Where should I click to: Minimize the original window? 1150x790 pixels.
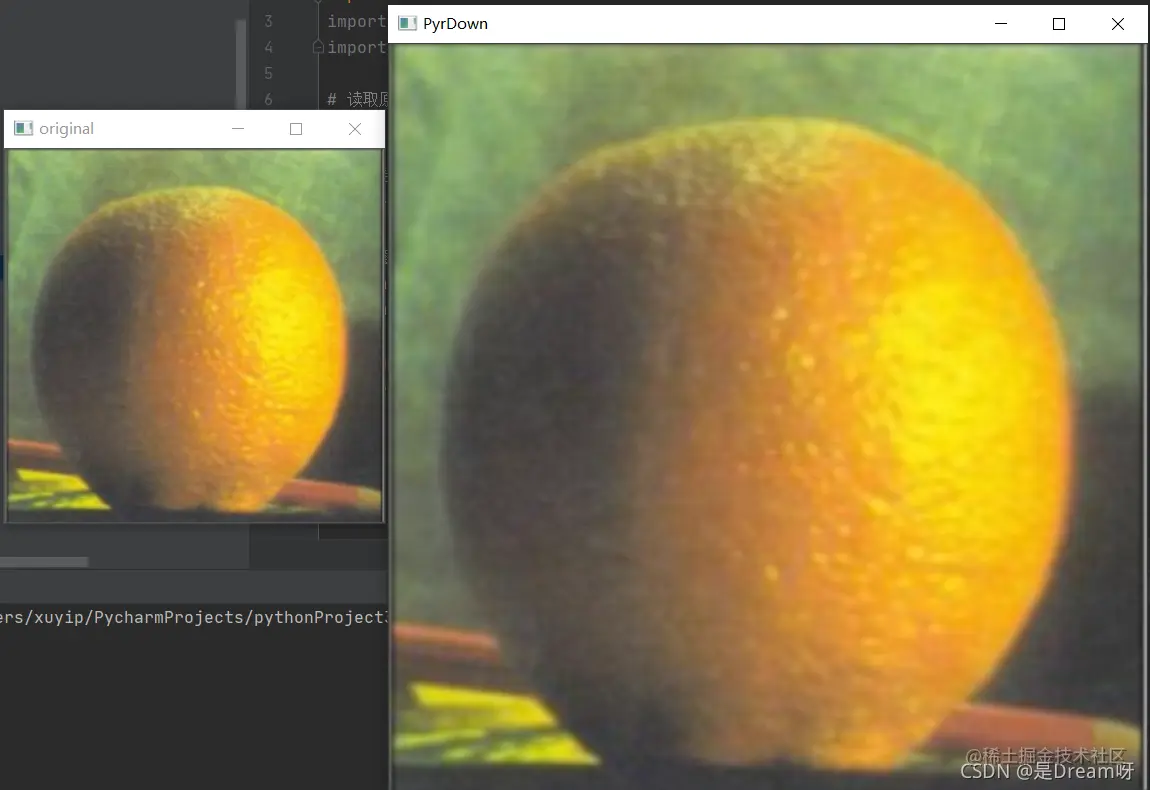pyautogui.click(x=238, y=128)
